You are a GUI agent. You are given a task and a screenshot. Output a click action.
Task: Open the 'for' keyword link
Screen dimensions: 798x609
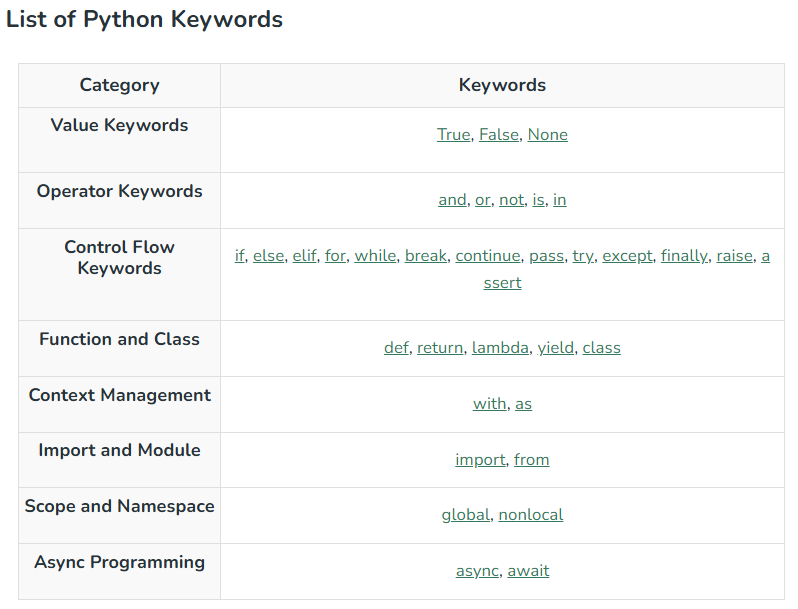(x=335, y=256)
